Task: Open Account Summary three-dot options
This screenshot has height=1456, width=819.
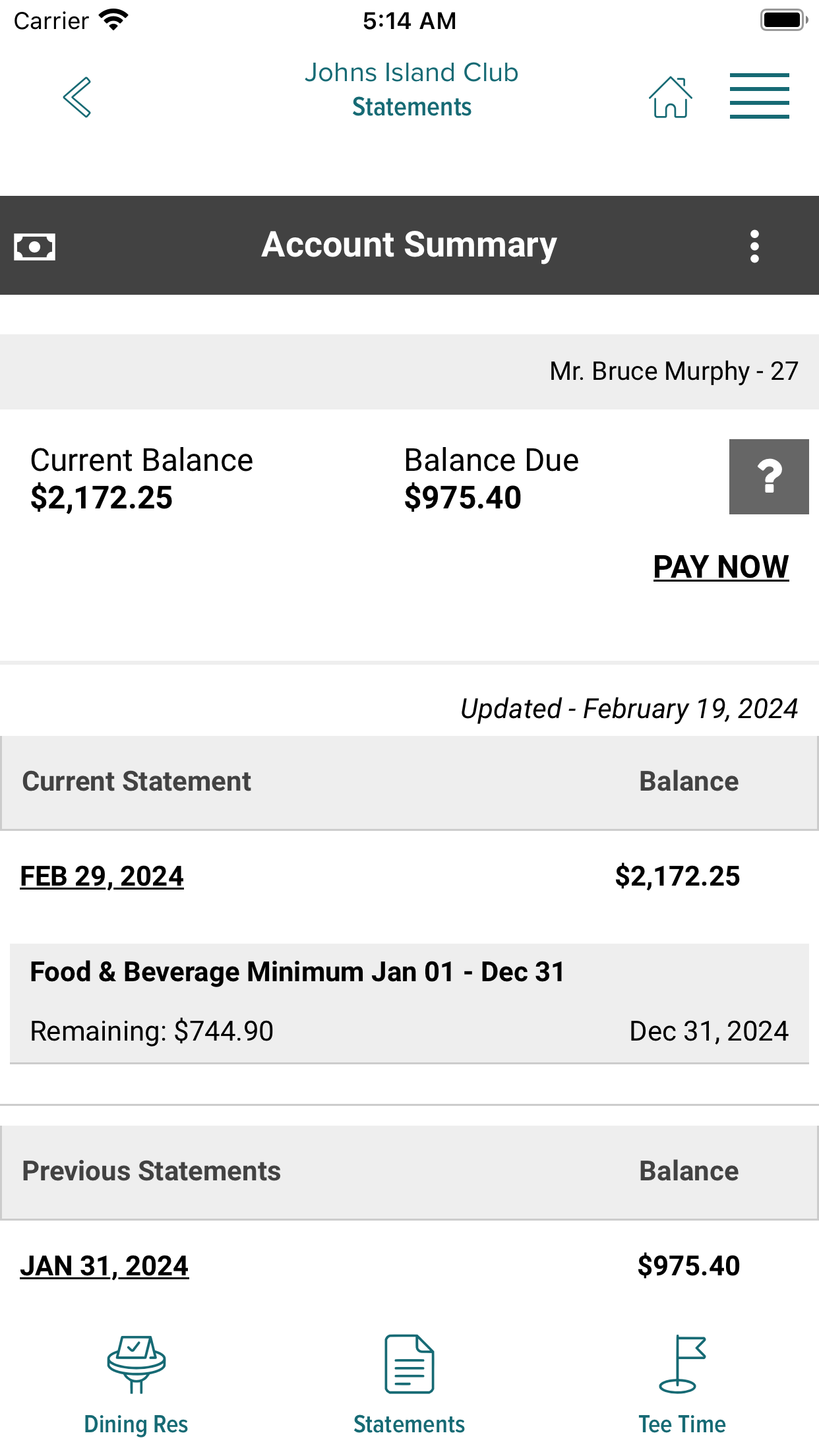Action: pos(754,246)
